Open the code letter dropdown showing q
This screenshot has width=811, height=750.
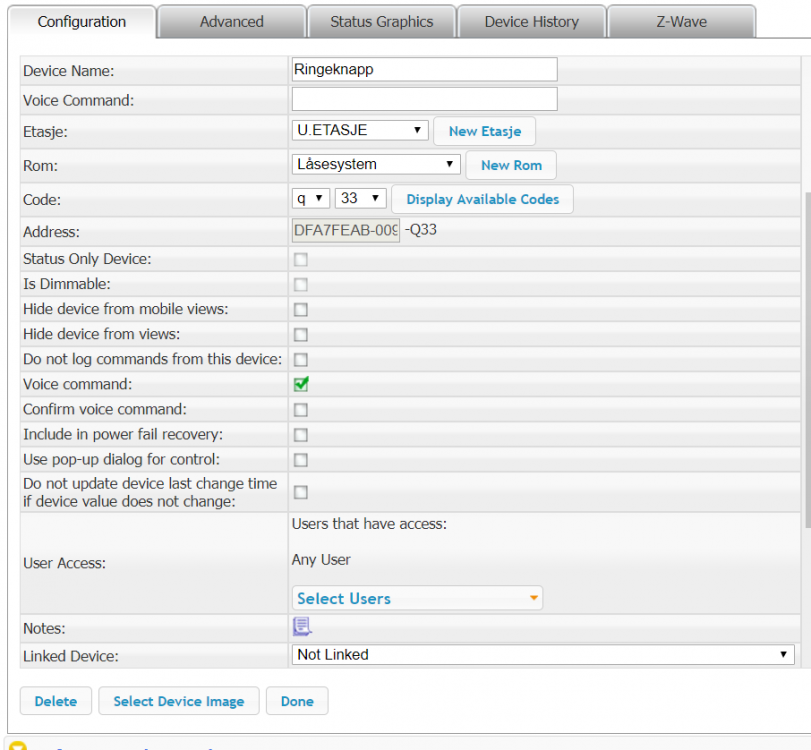(x=310, y=198)
